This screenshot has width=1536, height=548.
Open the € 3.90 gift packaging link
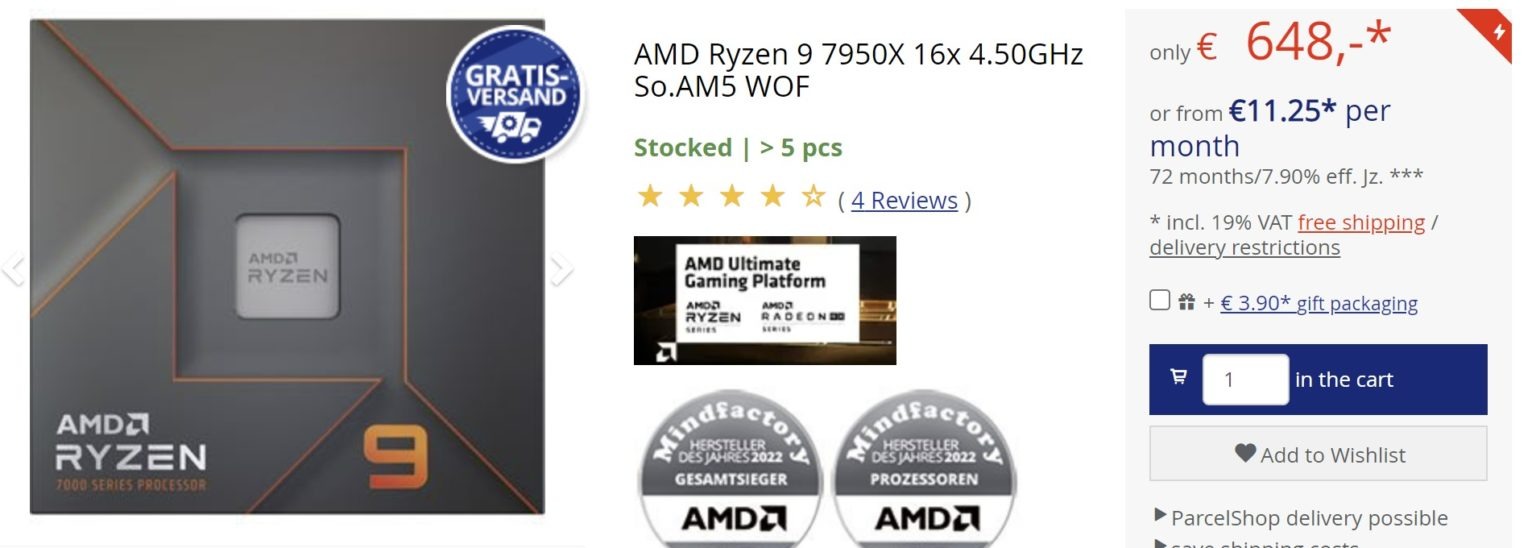click(1319, 303)
